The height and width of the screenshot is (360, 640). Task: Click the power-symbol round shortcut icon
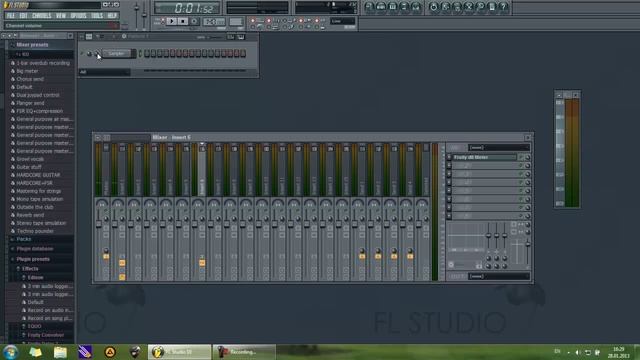click(433, 7)
